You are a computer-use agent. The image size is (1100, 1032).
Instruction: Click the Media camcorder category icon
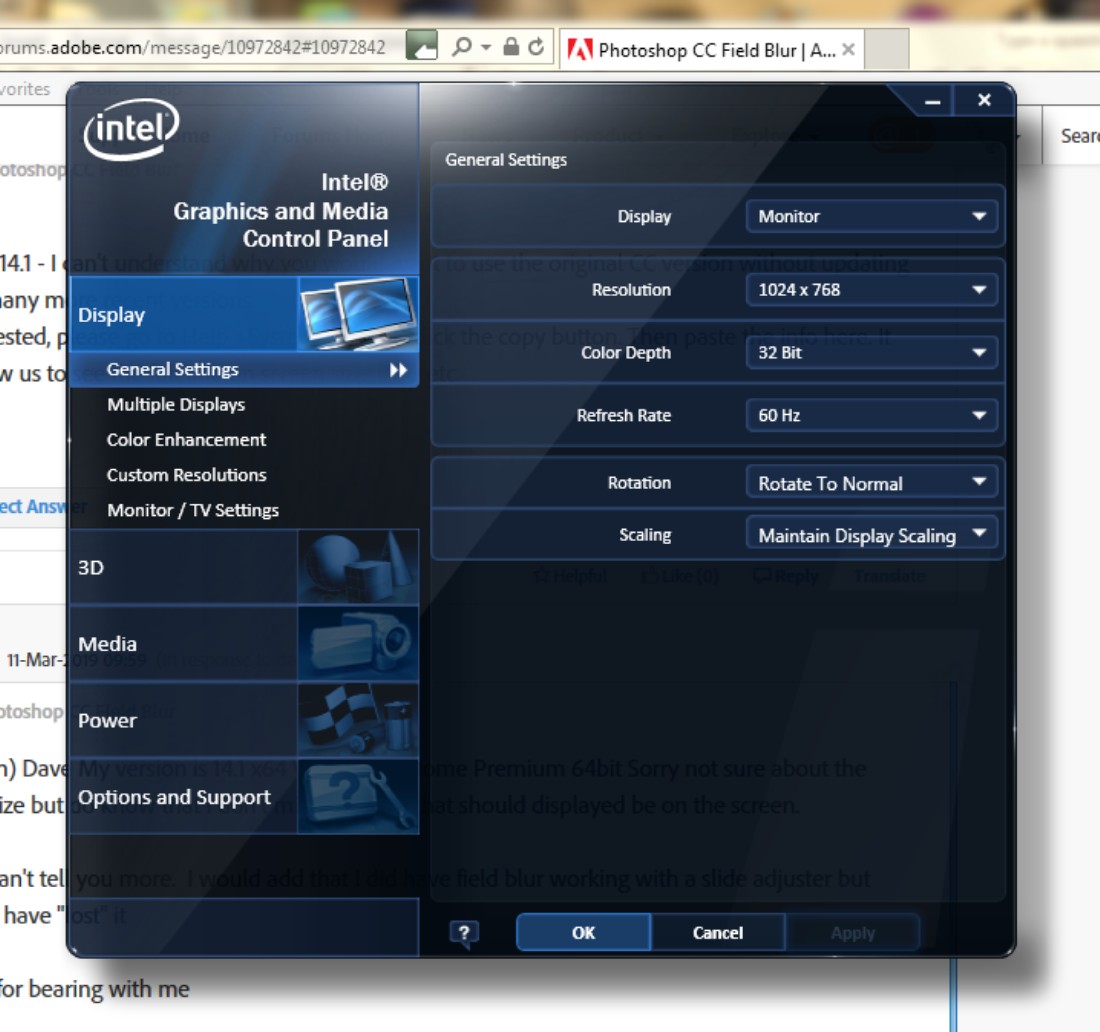(358, 643)
